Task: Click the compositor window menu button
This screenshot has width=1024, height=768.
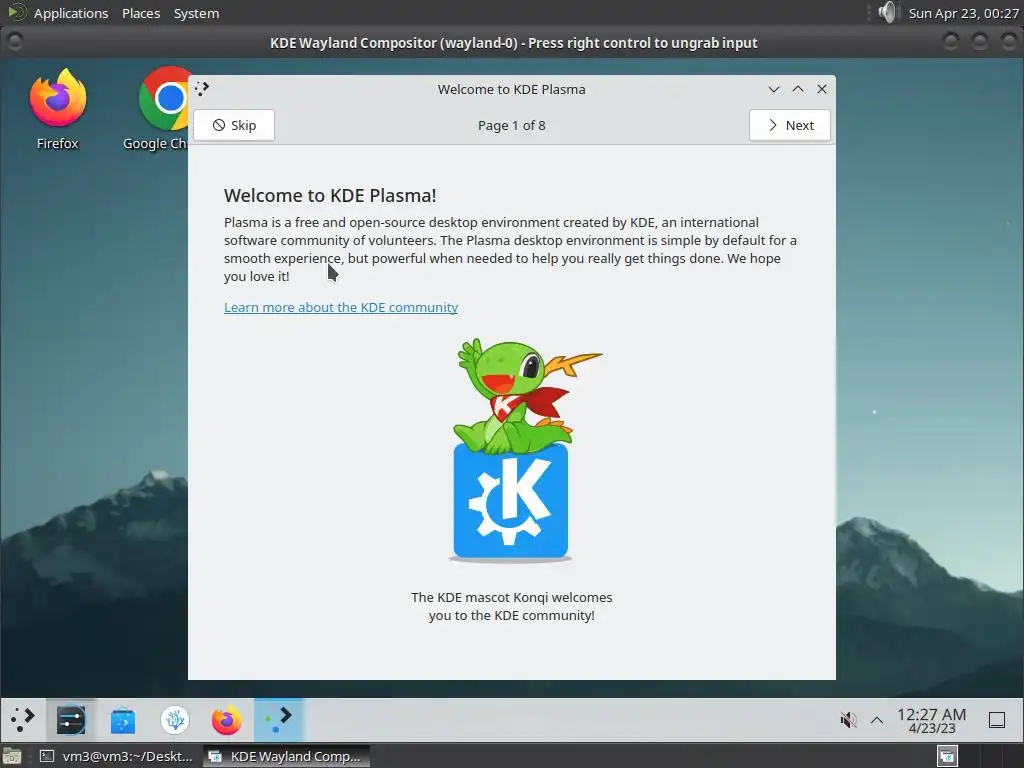Action: 14,42
